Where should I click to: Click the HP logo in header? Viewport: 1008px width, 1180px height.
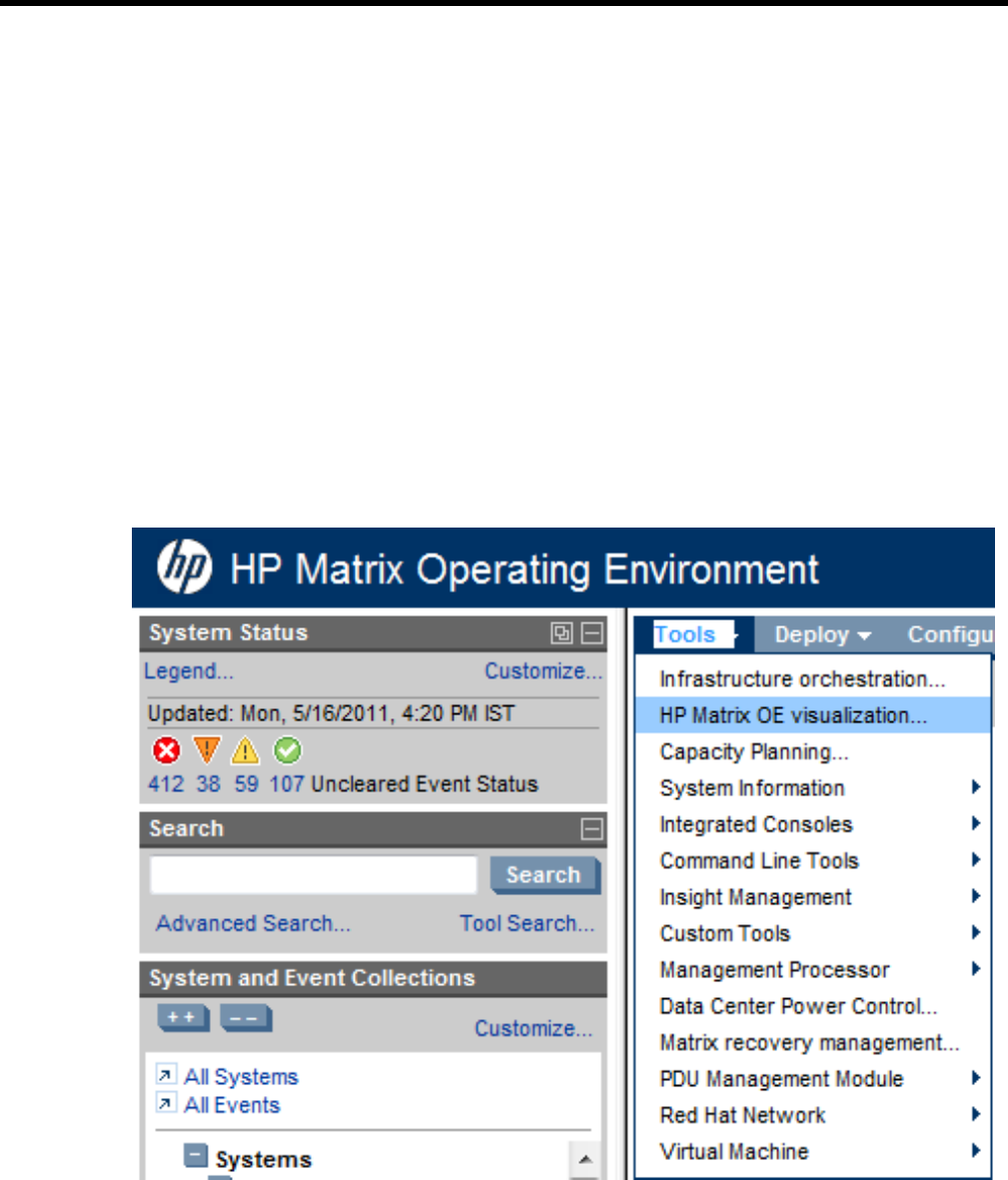coord(184,566)
